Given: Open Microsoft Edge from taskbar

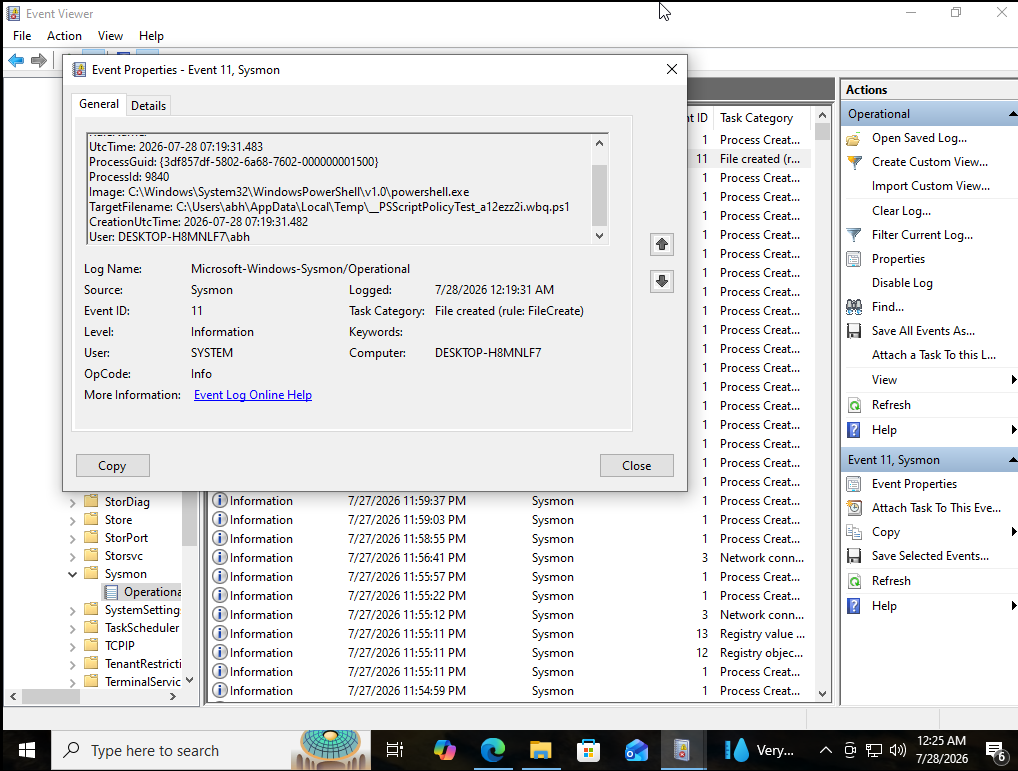Looking at the screenshot, I should point(493,751).
